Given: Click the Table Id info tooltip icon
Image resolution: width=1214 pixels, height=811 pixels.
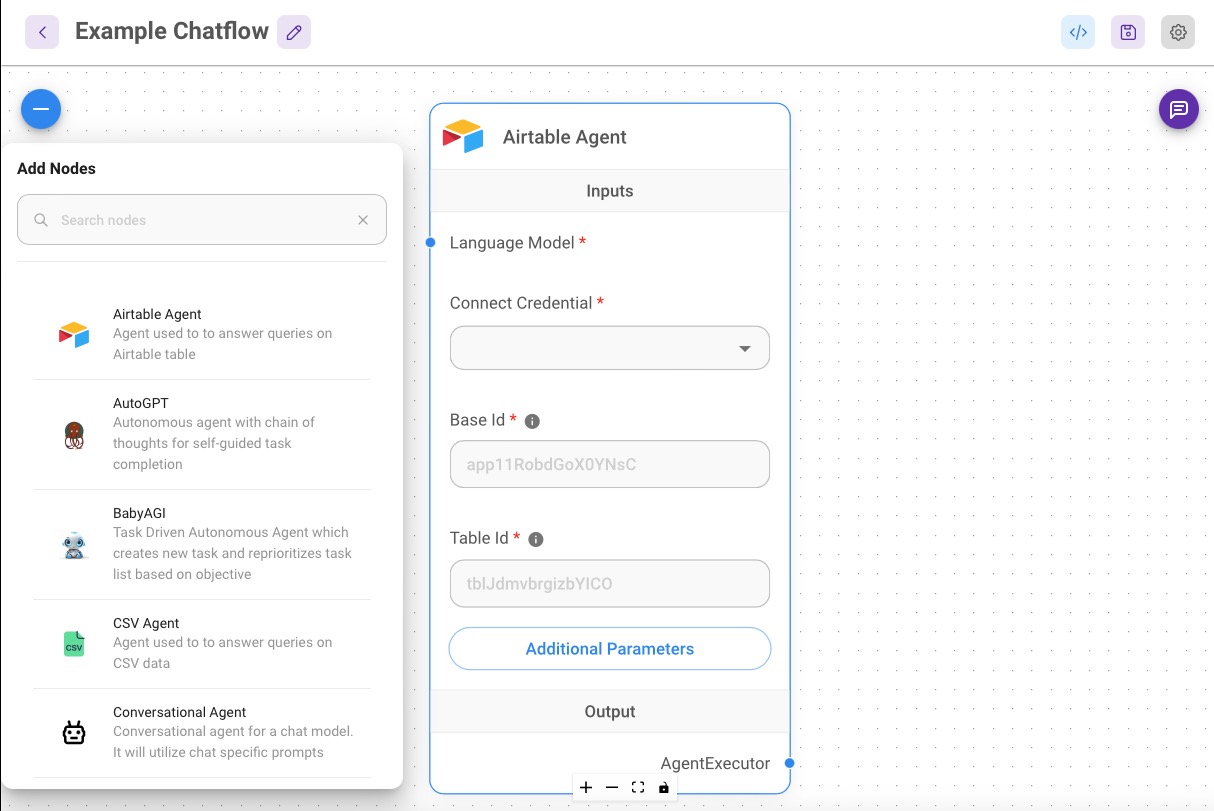Looking at the screenshot, I should tap(535, 539).
